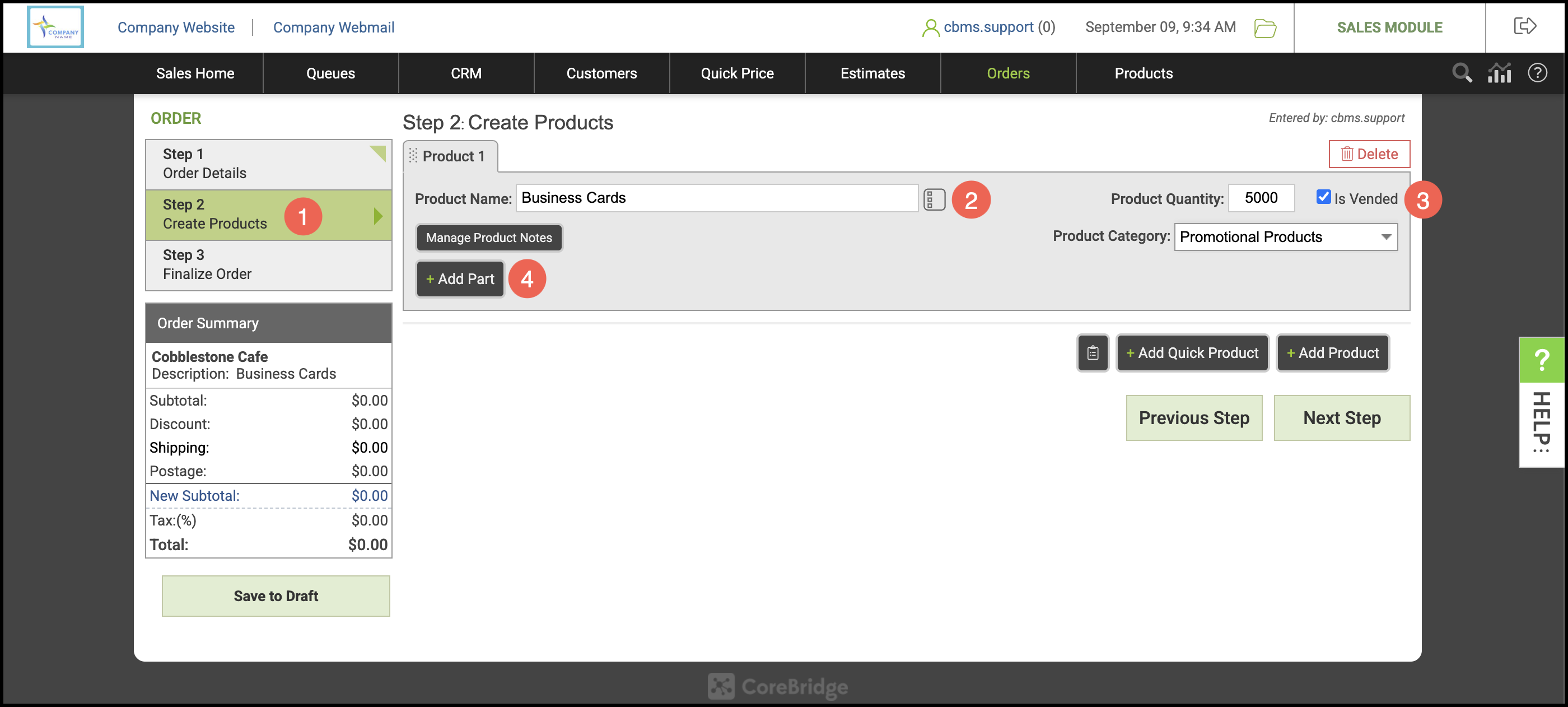Screen dimensions: 1568x707
Task: Open the green folder icon
Action: click(x=1265, y=28)
